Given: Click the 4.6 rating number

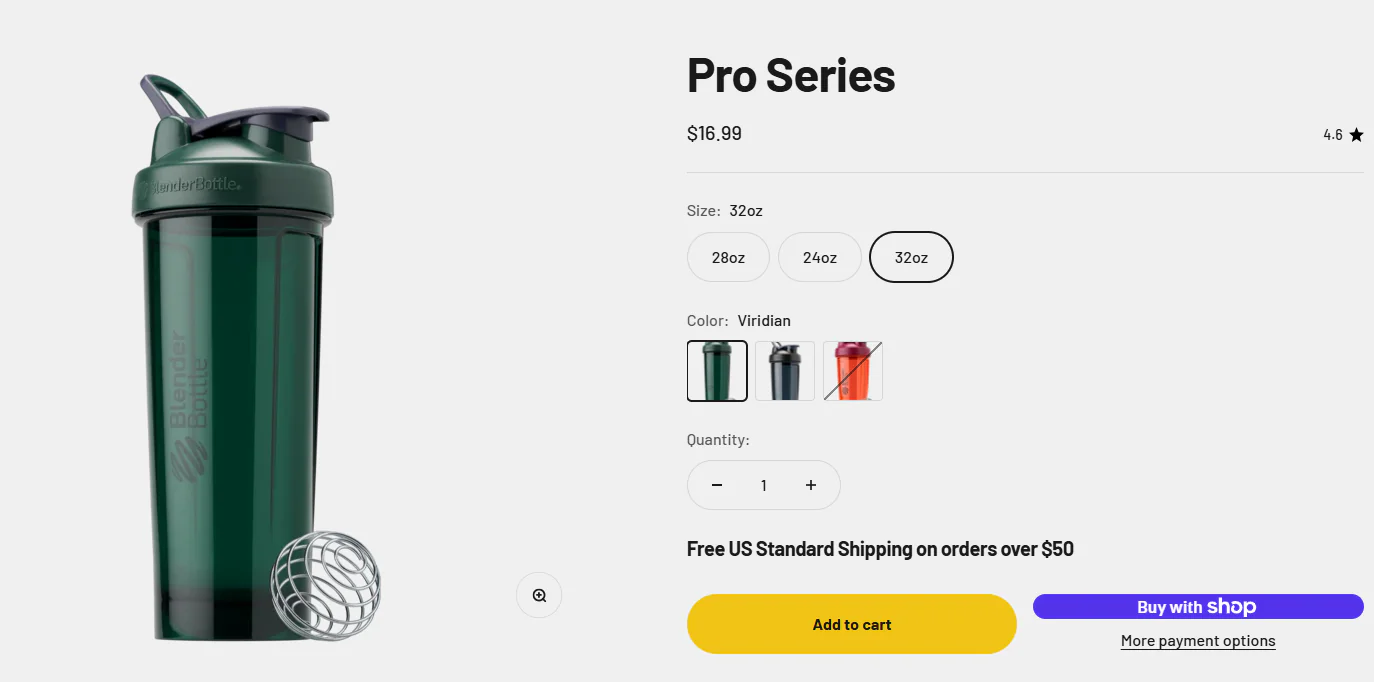Looking at the screenshot, I should pos(1333,135).
